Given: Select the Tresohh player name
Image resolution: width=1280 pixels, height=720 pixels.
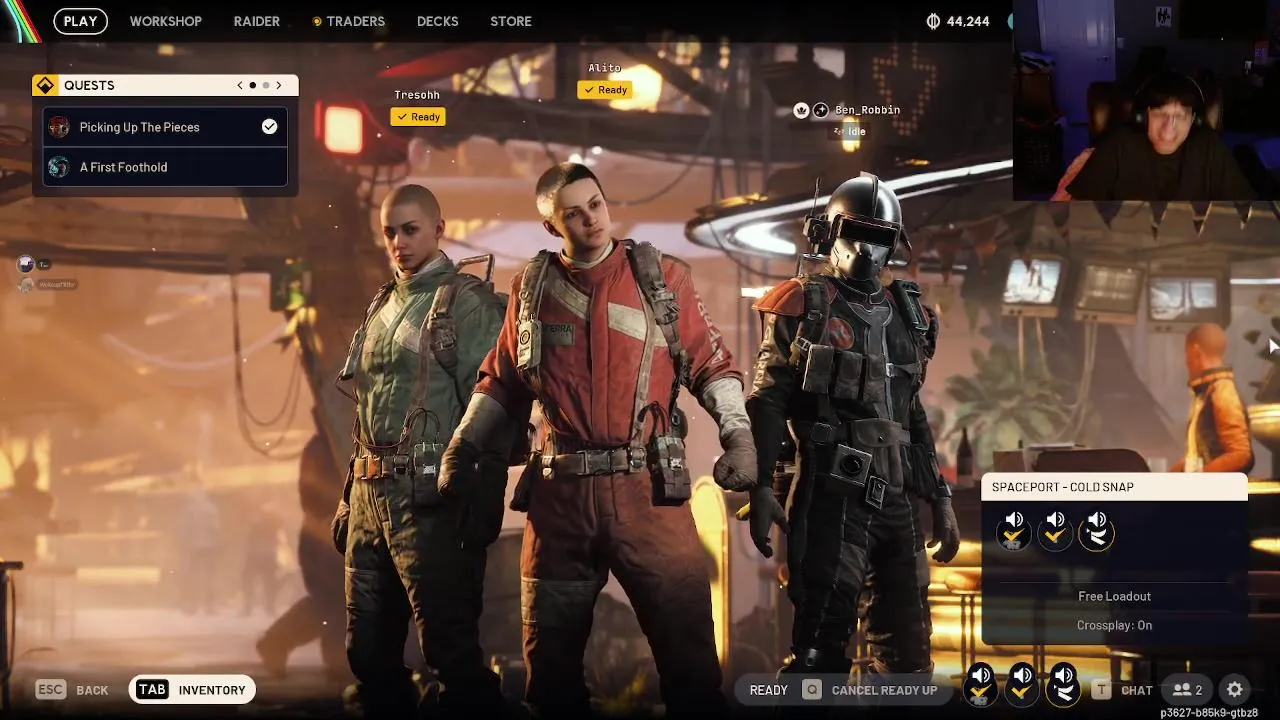Looking at the screenshot, I should (417, 95).
